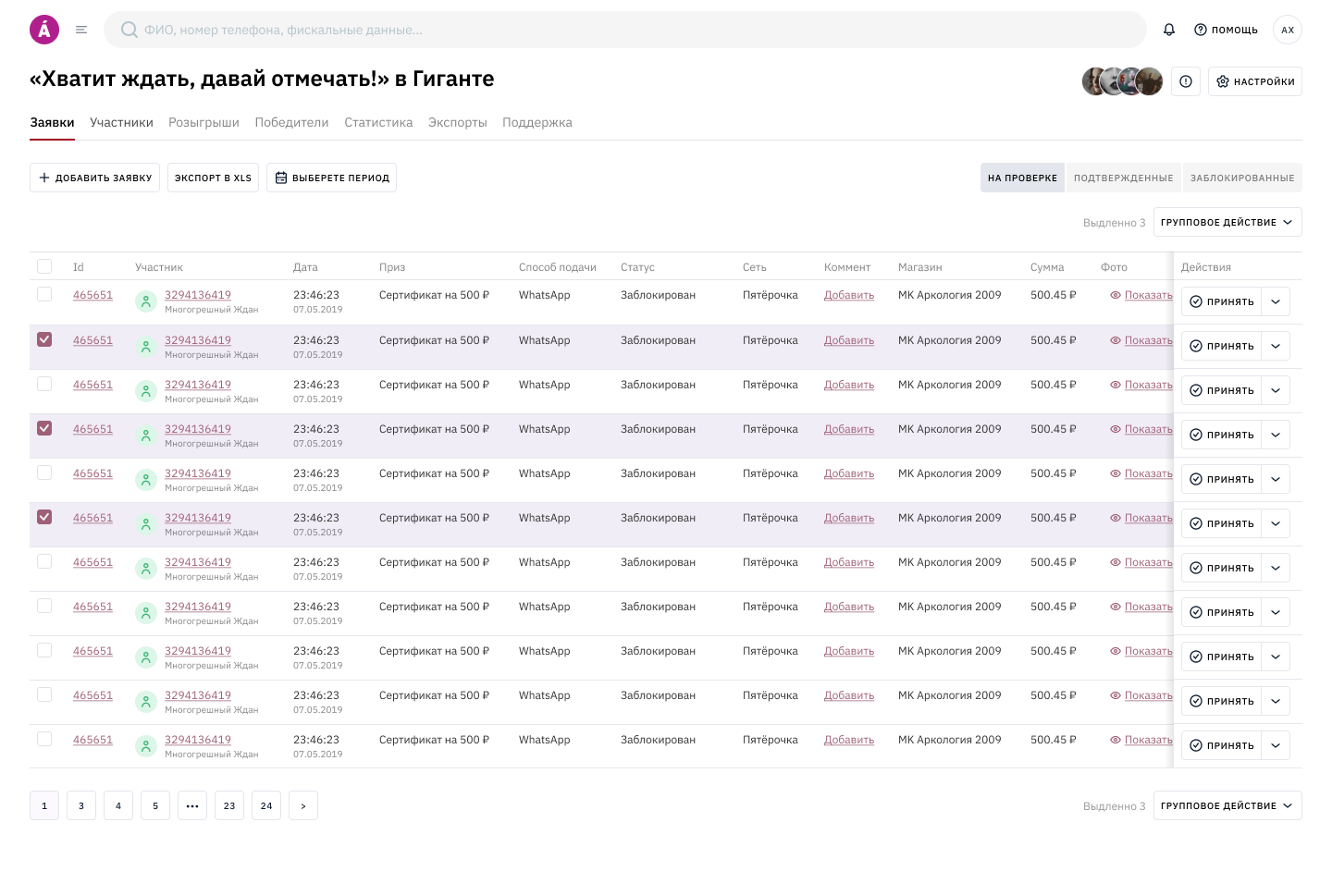This screenshot has height=896, width=1332.
Task: Toggle the select-all checkbox in table header
Action: (44, 266)
